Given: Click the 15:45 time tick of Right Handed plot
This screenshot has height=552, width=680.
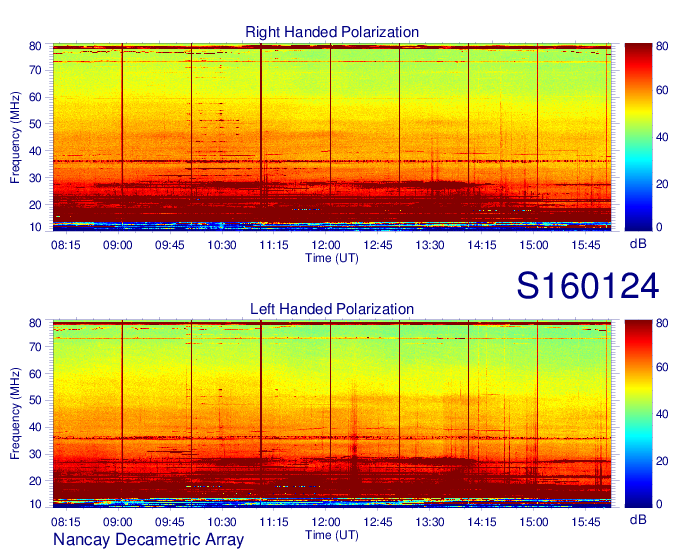Looking at the screenshot, I should (x=586, y=245).
